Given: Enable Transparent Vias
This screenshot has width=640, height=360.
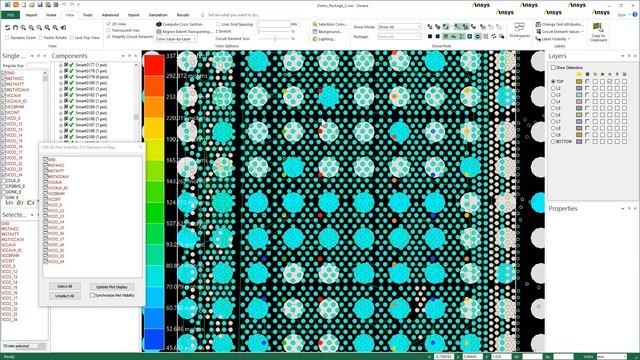Looking at the screenshot, I should coord(108,30).
